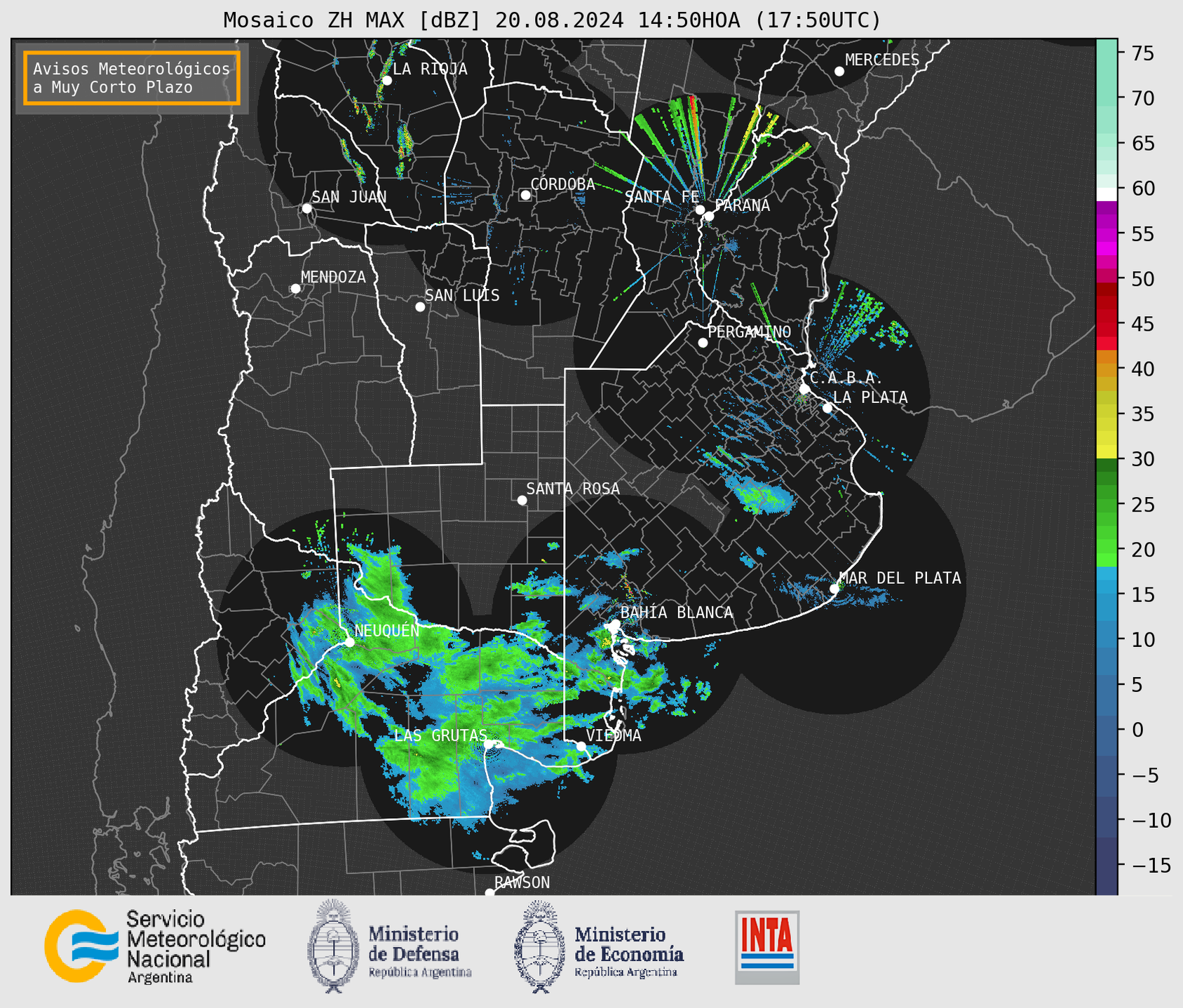The height and width of the screenshot is (1008, 1183).
Task: Click the Mercedes city marker dot
Action: coord(839,71)
